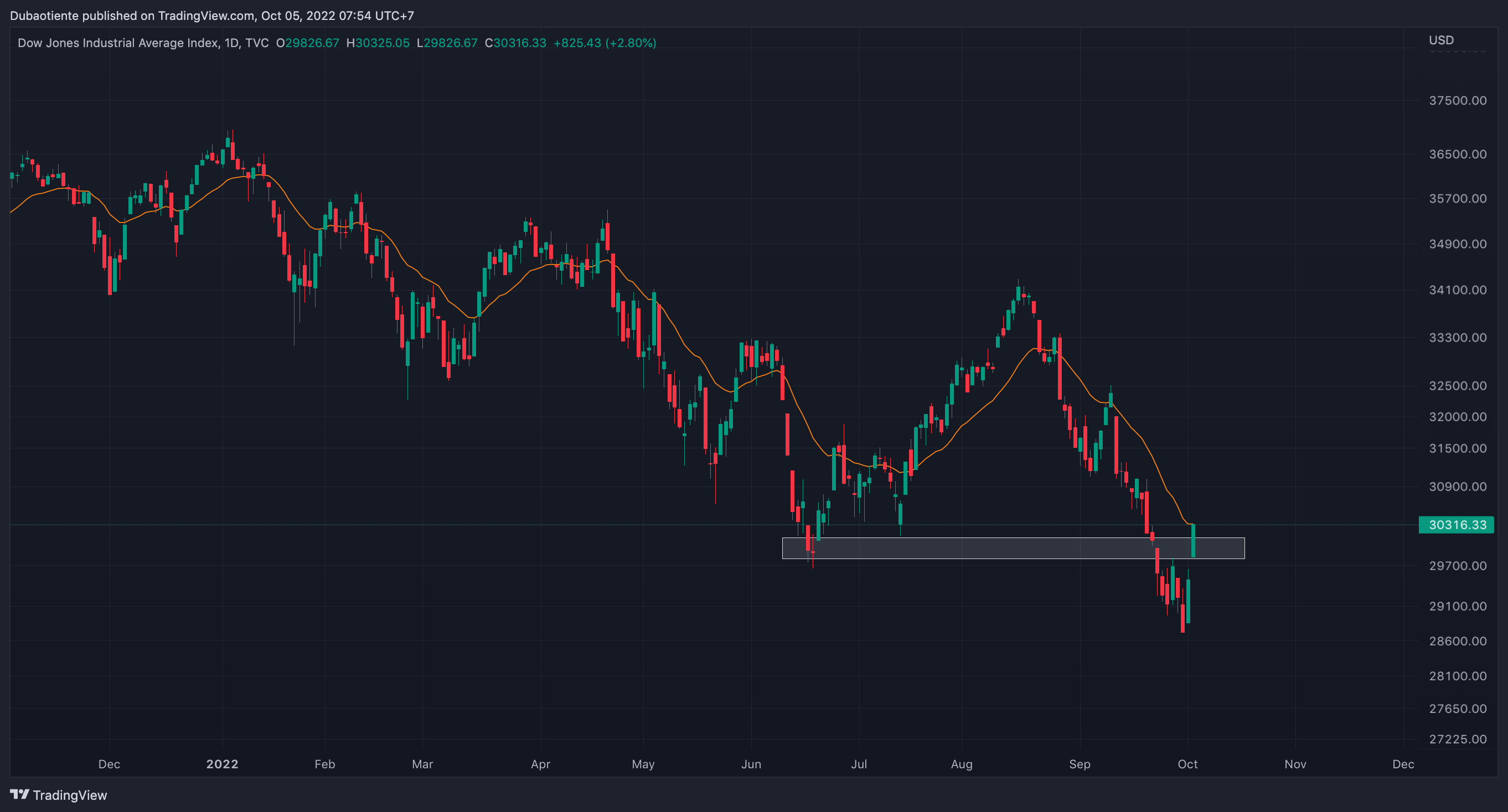1508x812 pixels.
Task: Click the 36500.00 price axis label
Action: click(x=1458, y=154)
